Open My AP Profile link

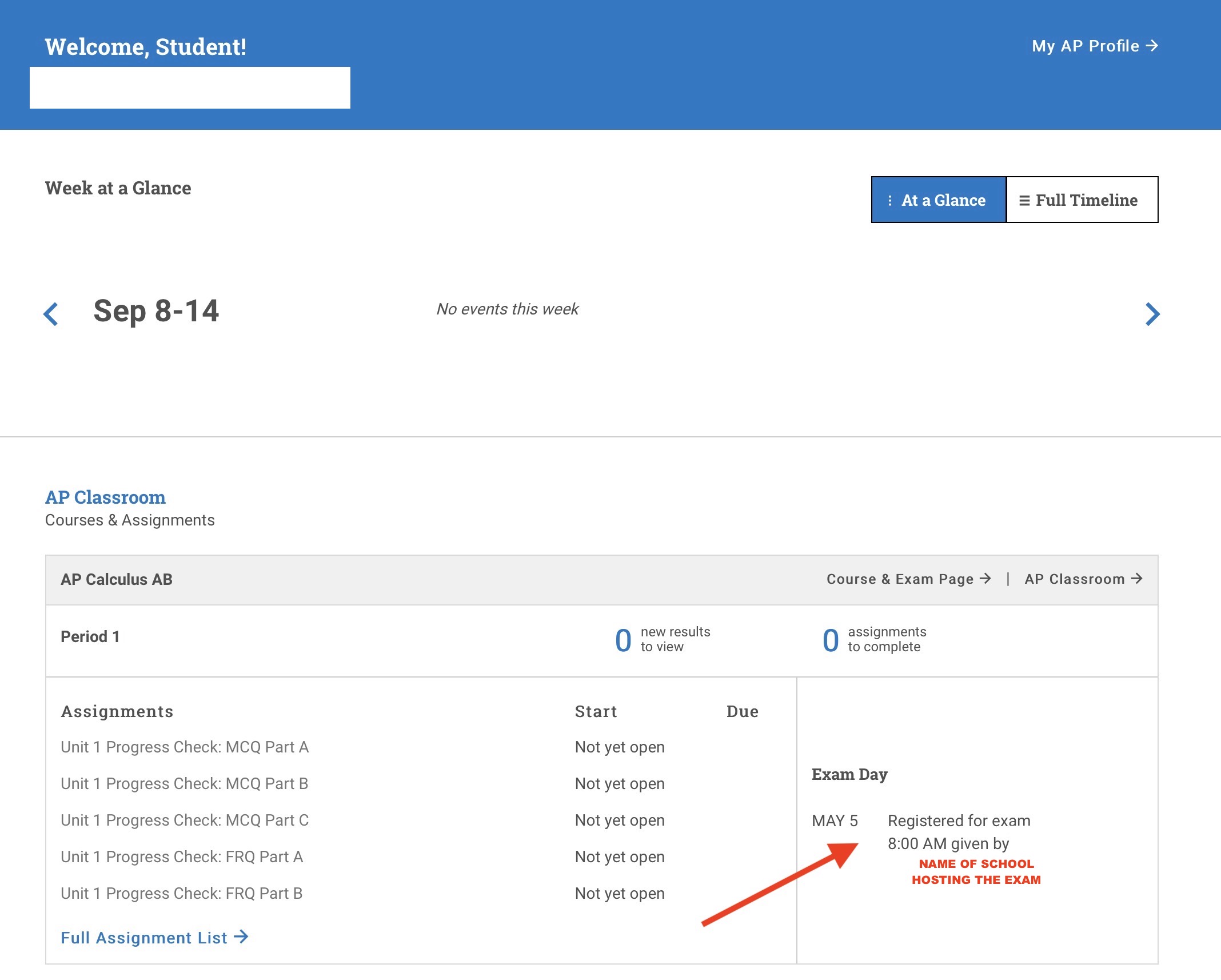coord(1095,46)
